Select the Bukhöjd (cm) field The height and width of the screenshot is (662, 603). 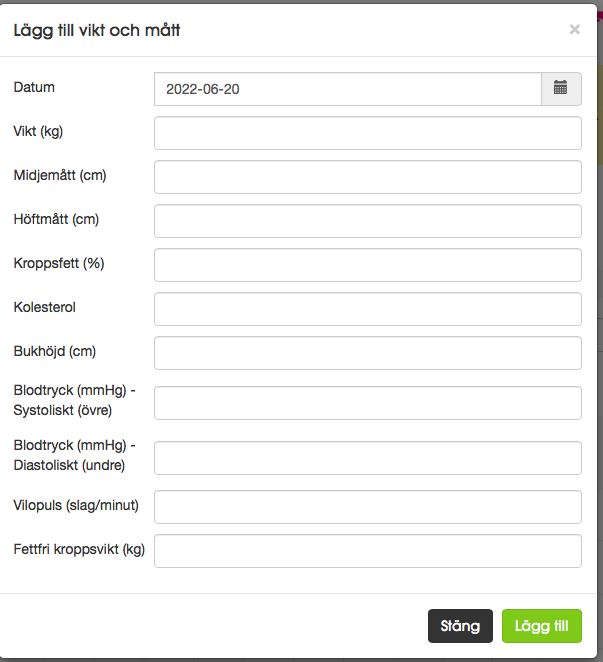point(368,353)
